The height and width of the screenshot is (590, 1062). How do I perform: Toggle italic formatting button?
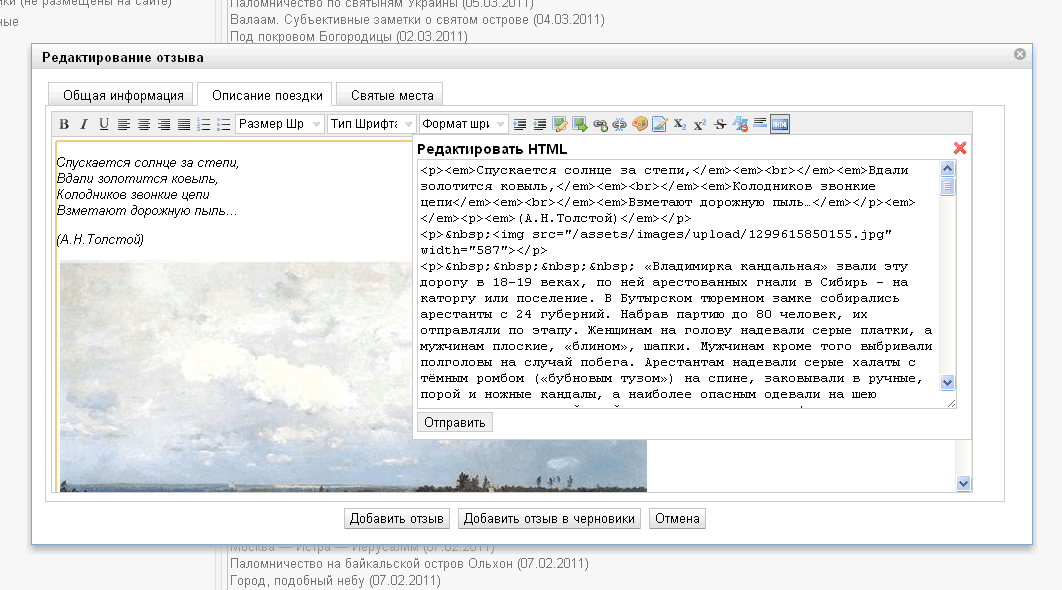(84, 125)
